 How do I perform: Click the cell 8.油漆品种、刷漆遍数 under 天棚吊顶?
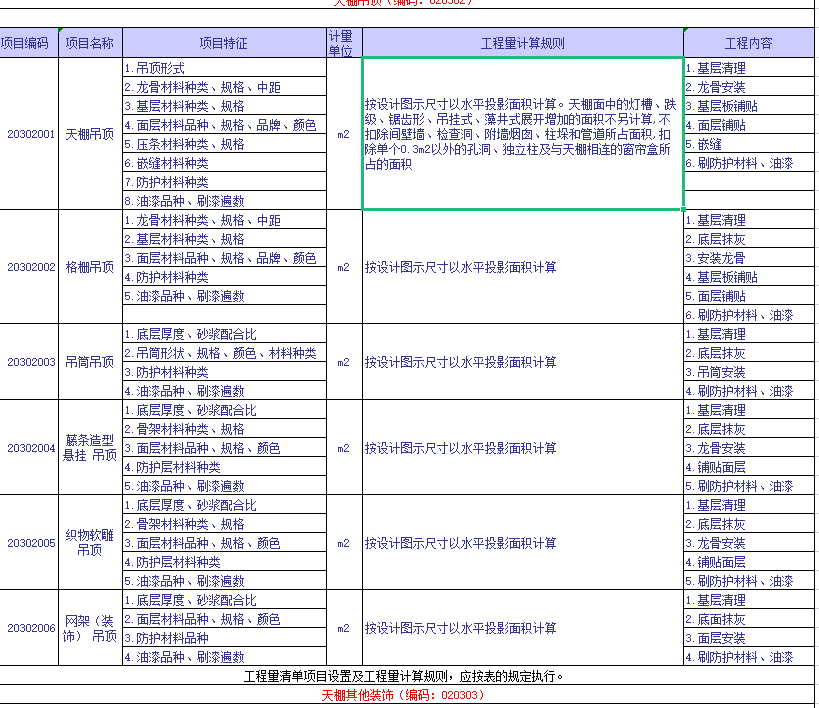[x=224, y=201]
